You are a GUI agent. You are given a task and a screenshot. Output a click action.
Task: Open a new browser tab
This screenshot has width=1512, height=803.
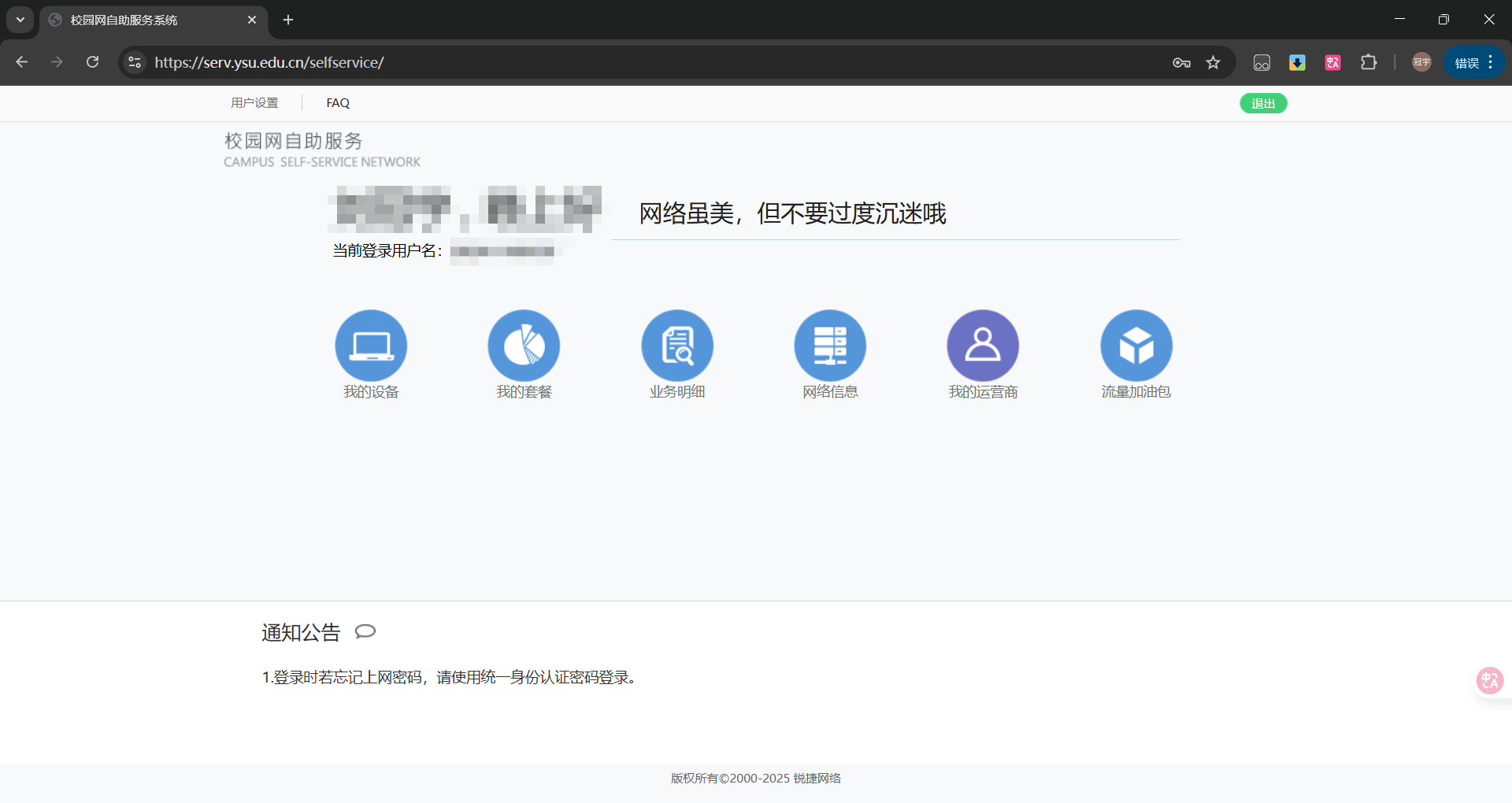pyautogui.click(x=288, y=20)
